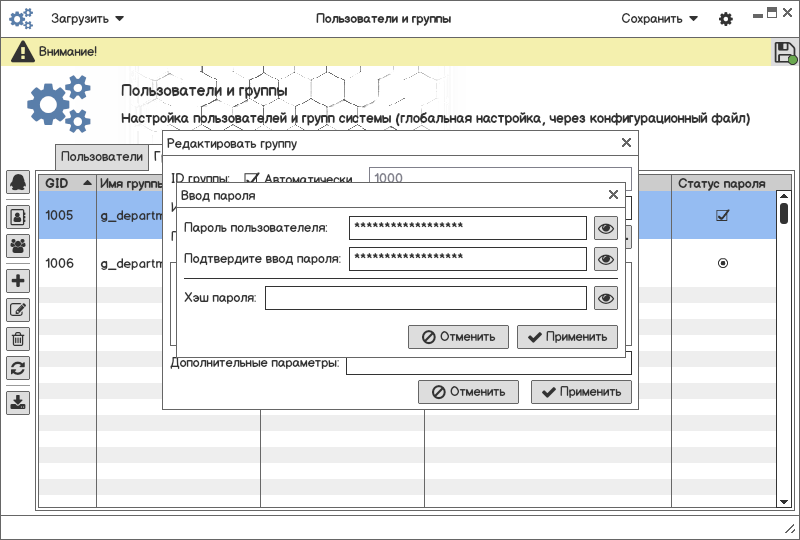
Task: Show the user password with eye icon
Action: tap(605, 228)
